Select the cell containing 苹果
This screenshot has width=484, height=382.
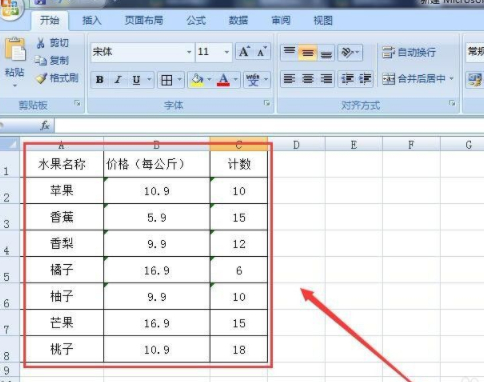pos(62,191)
